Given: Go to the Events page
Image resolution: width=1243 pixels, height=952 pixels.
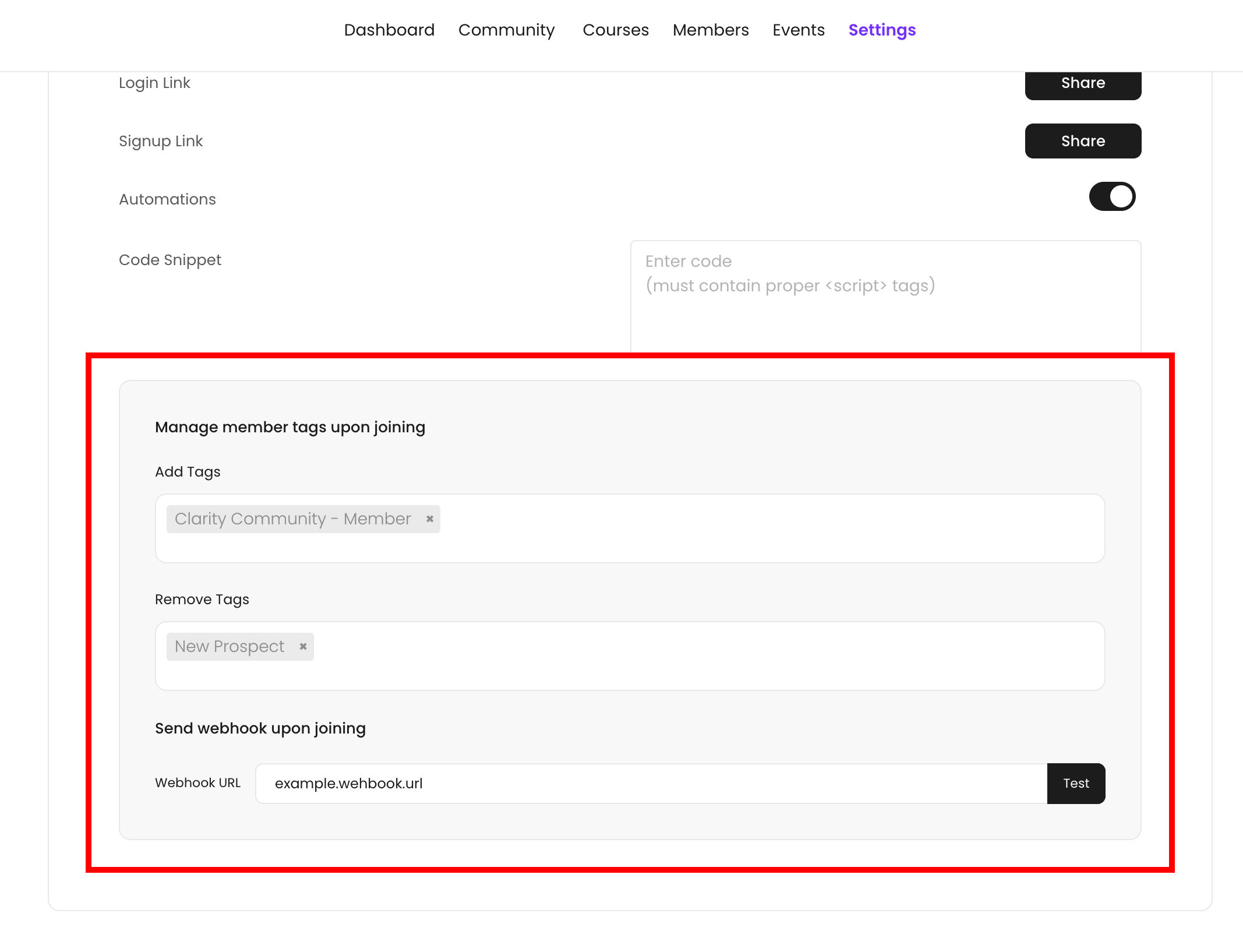Looking at the screenshot, I should (799, 30).
